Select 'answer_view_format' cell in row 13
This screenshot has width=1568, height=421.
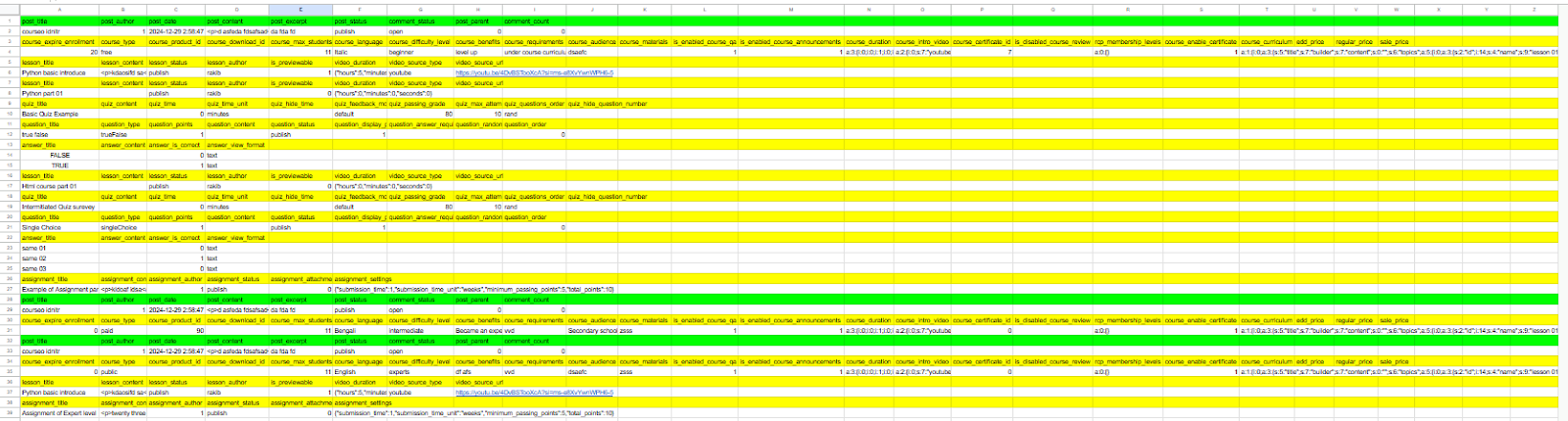click(236, 145)
